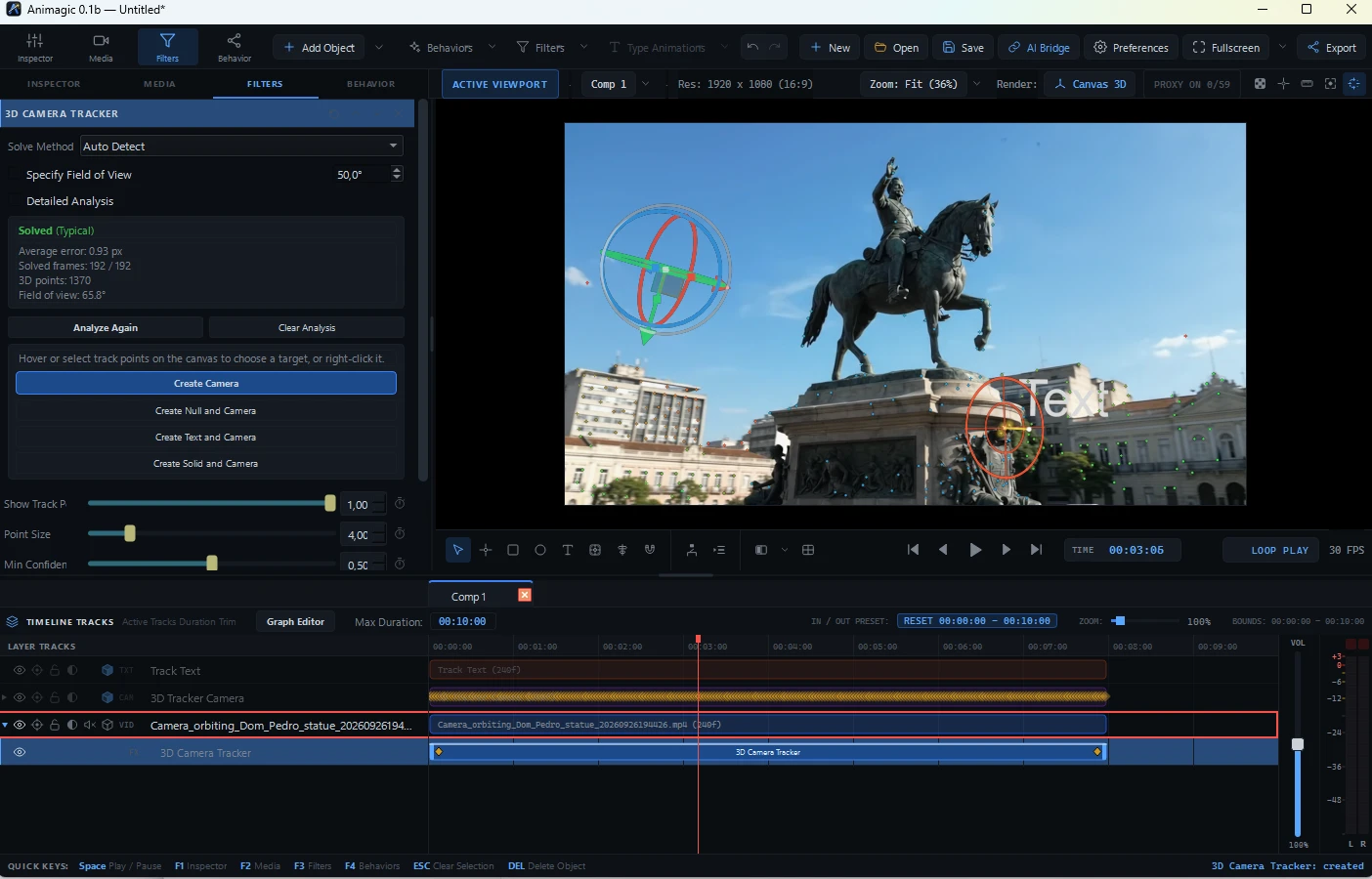This screenshot has width=1372, height=879.
Task: Expand the 3D Tracker Camera layer
Action: pyautogui.click(x=5, y=697)
